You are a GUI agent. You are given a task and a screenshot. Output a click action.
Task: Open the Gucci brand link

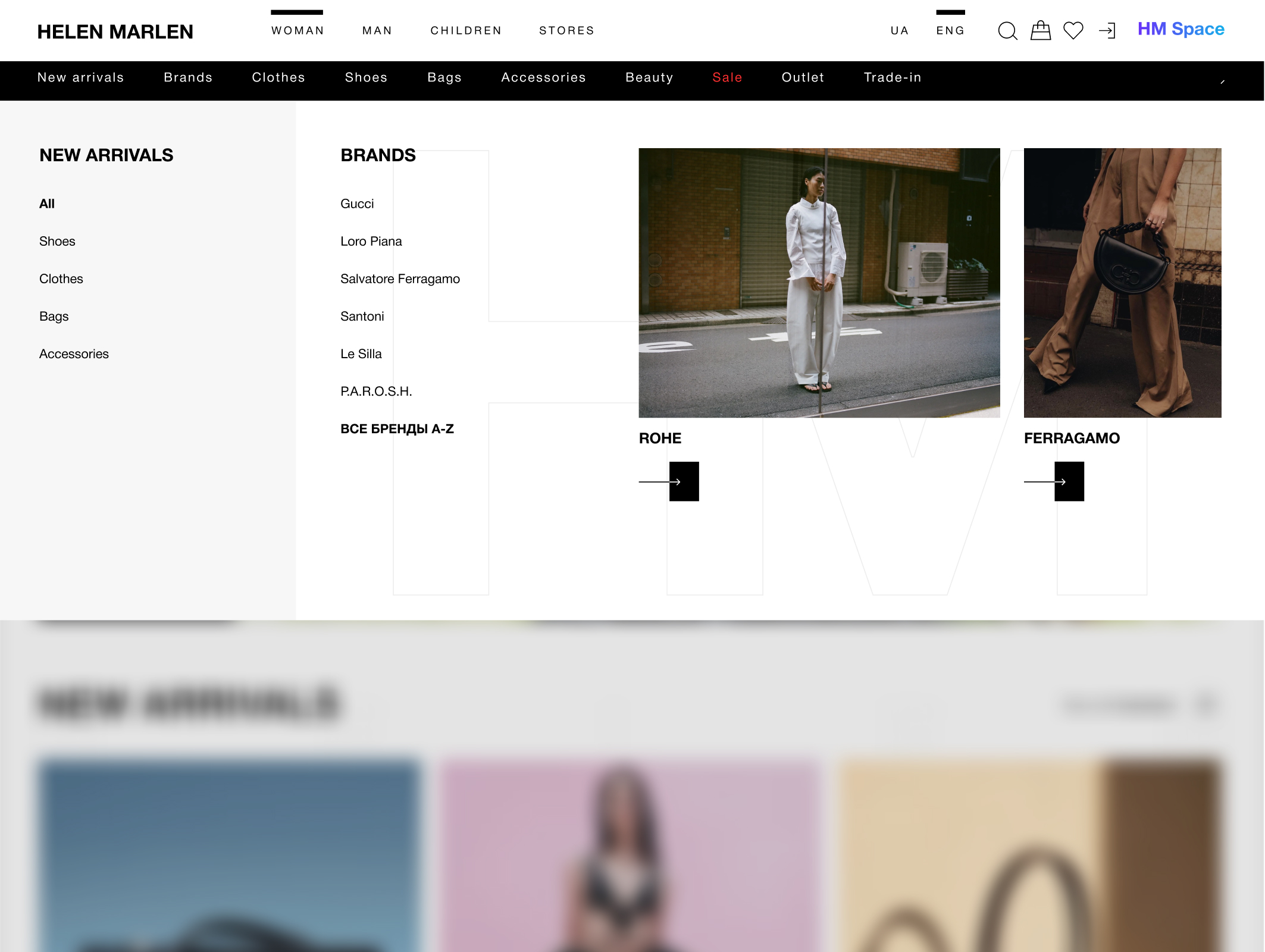click(x=357, y=203)
